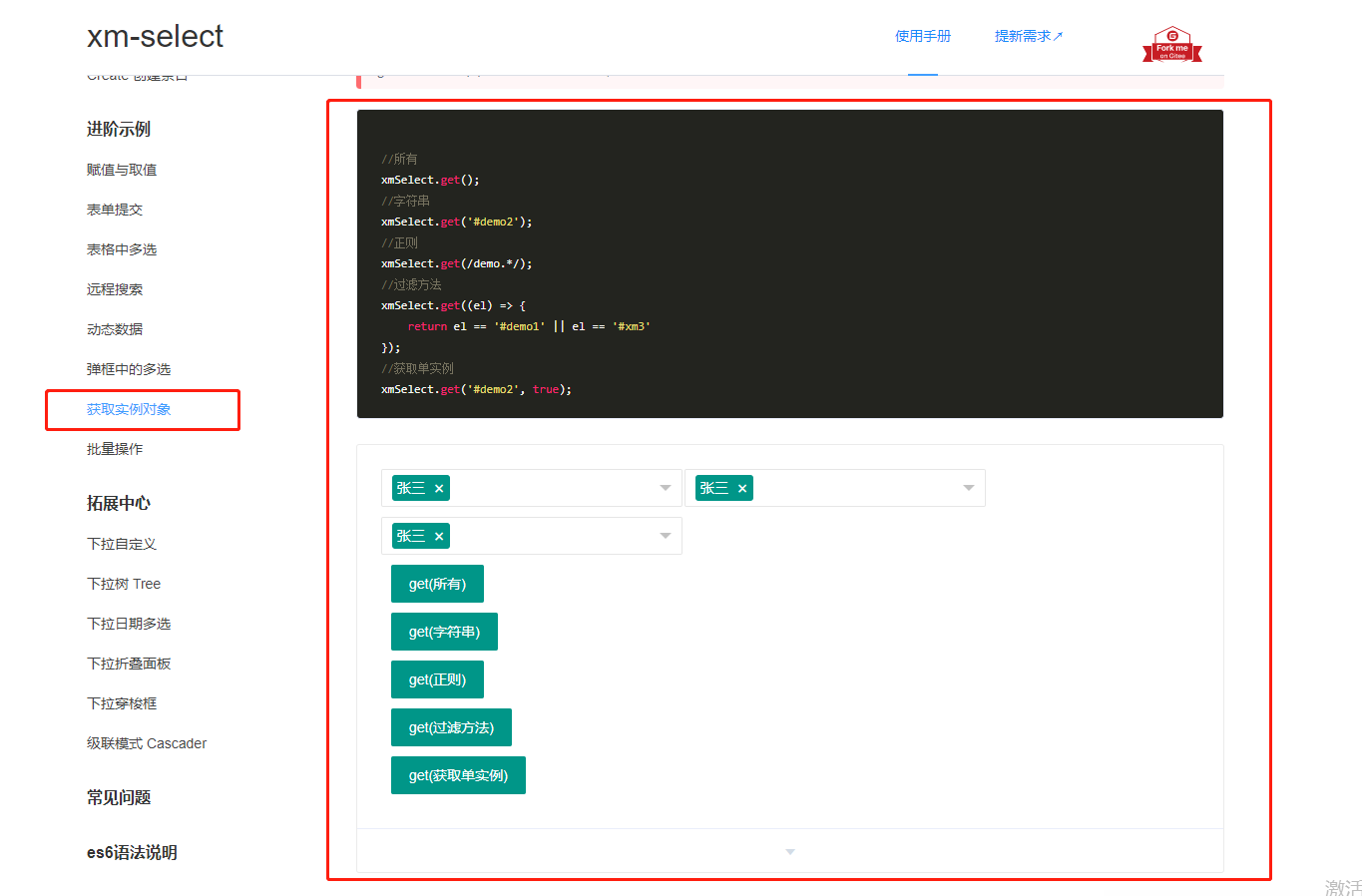Remove 张三 tag in first select box
The width and height of the screenshot is (1362, 896).
(x=439, y=489)
